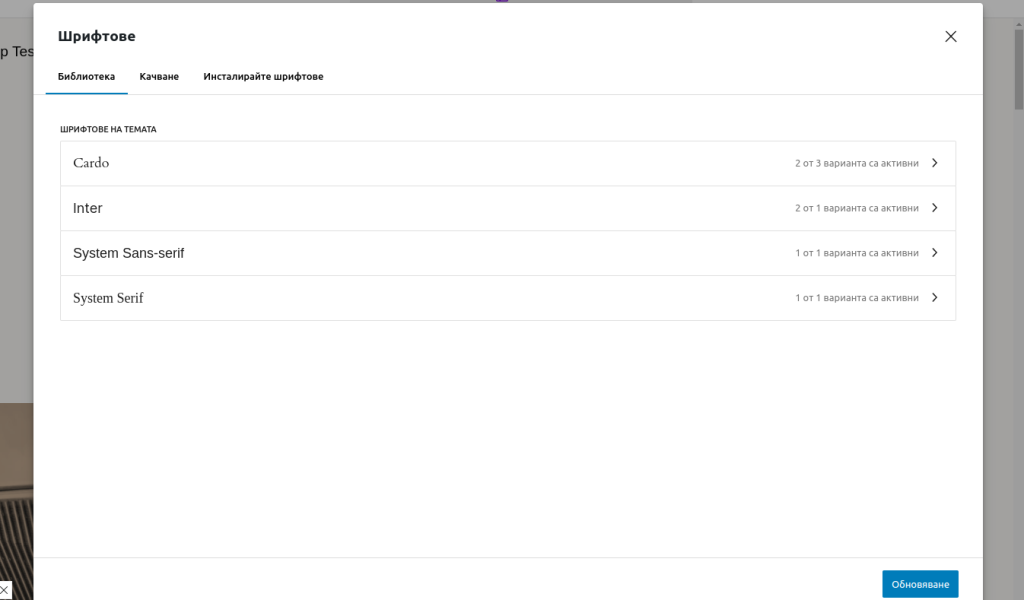
Task: Click System Sans-serif's active variants count
Action: 856,253
